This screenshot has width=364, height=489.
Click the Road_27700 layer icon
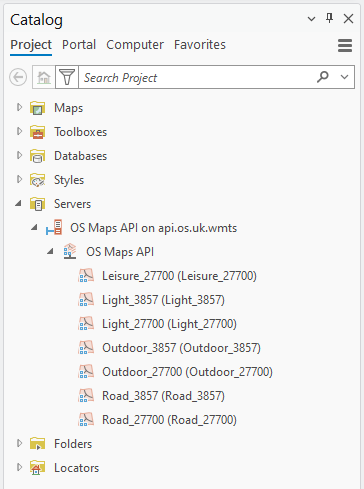pyautogui.click(x=86, y=420)
